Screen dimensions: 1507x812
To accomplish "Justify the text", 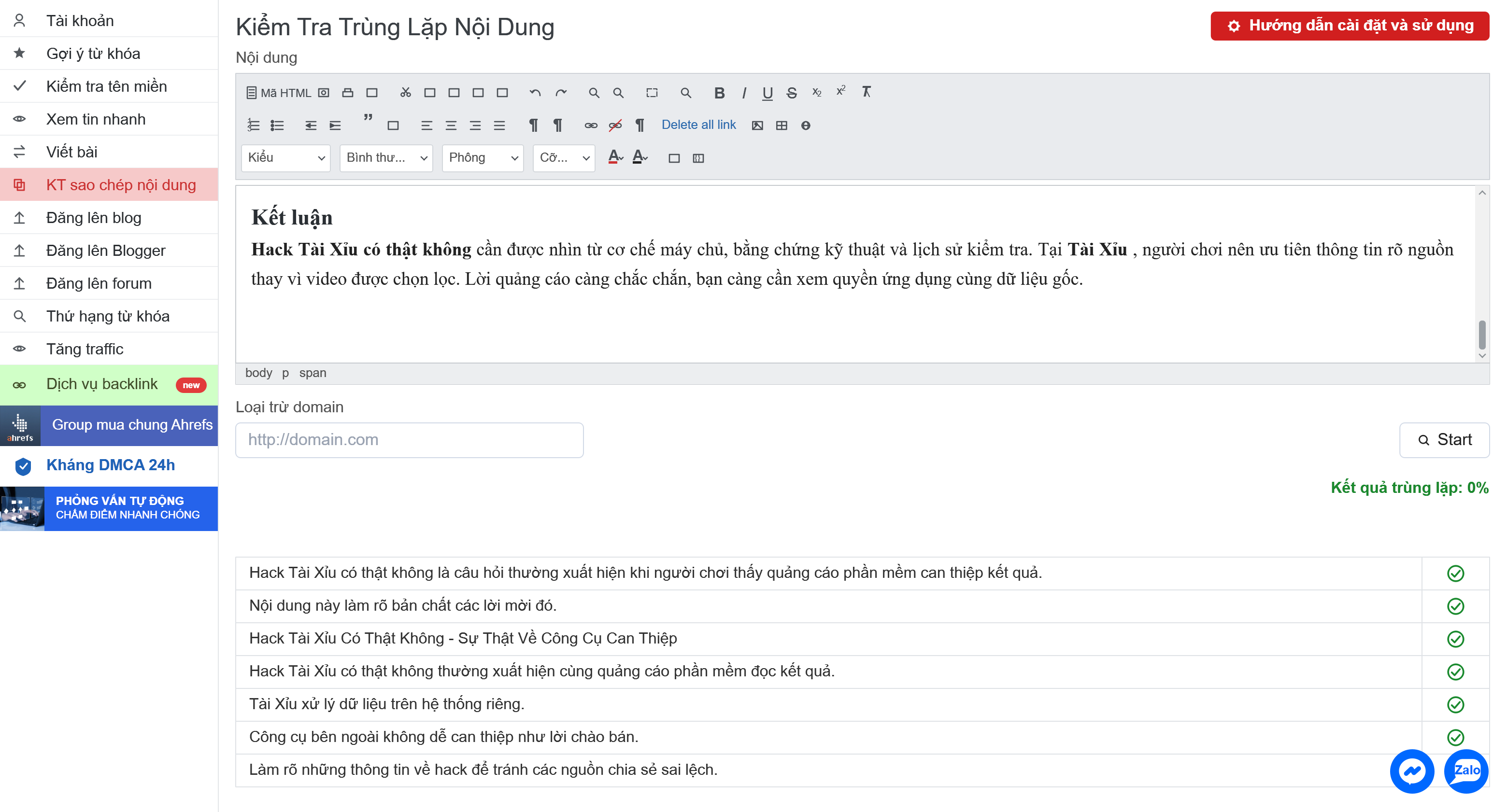I will coord(499,125).
